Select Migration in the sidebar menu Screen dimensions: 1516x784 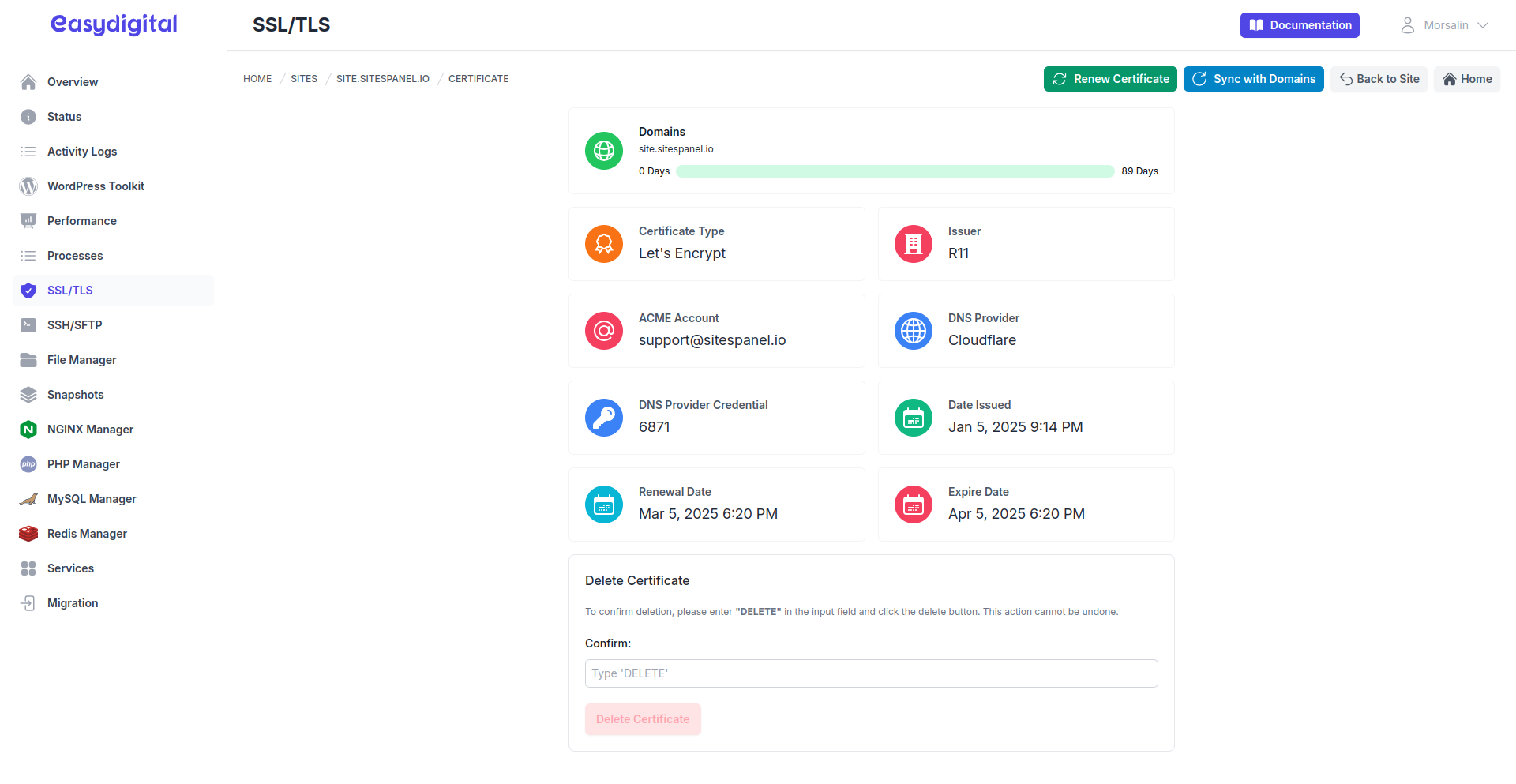tap(73, 603)
